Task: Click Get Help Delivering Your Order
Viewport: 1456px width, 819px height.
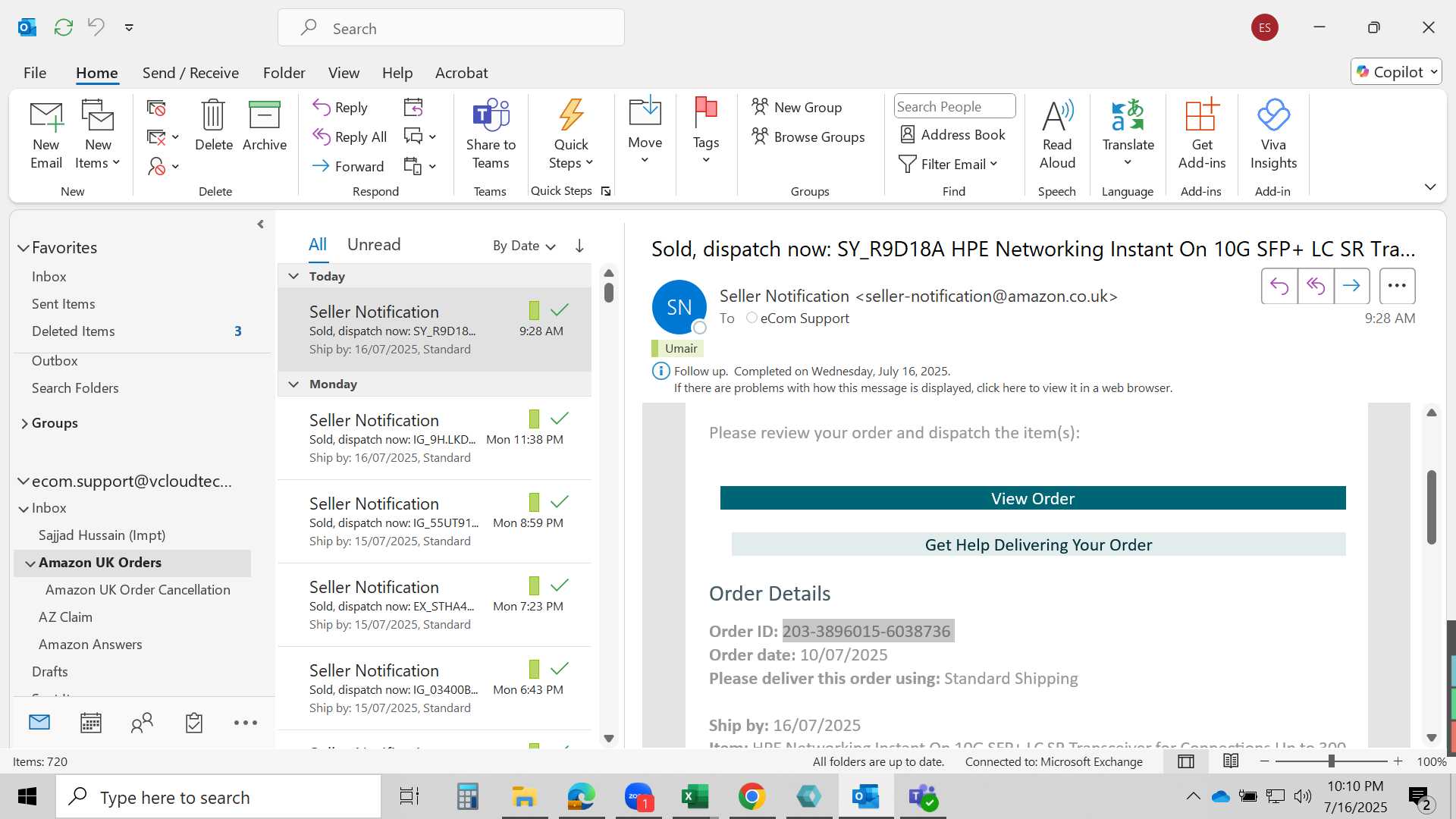Action: click(1038, 544)
